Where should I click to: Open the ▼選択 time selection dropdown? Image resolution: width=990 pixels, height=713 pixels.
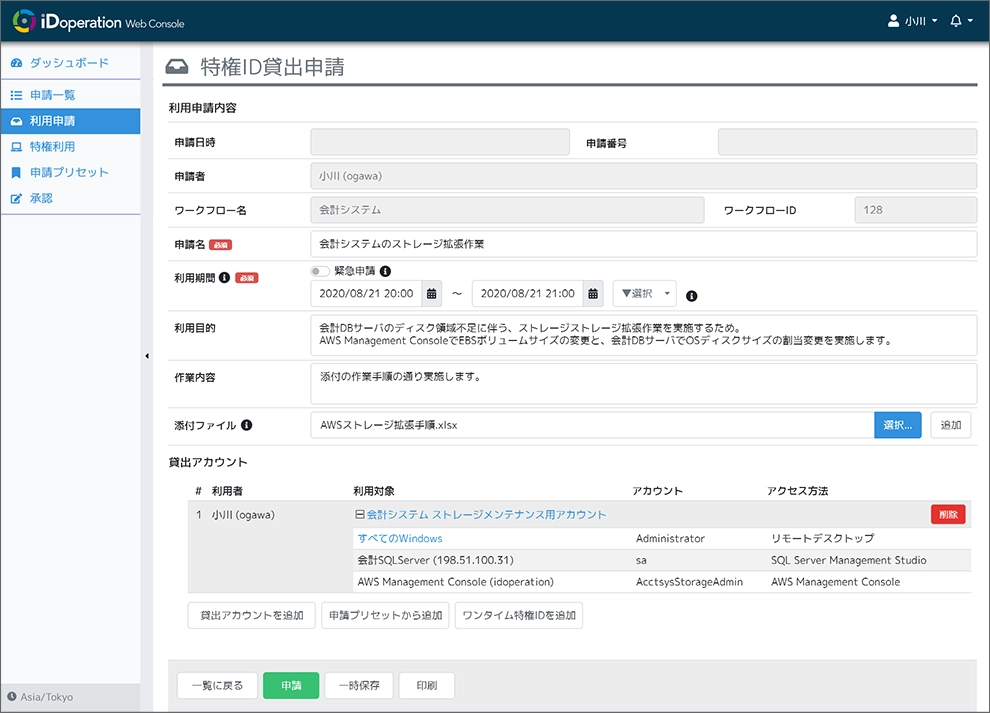click(x=644, y=293)
